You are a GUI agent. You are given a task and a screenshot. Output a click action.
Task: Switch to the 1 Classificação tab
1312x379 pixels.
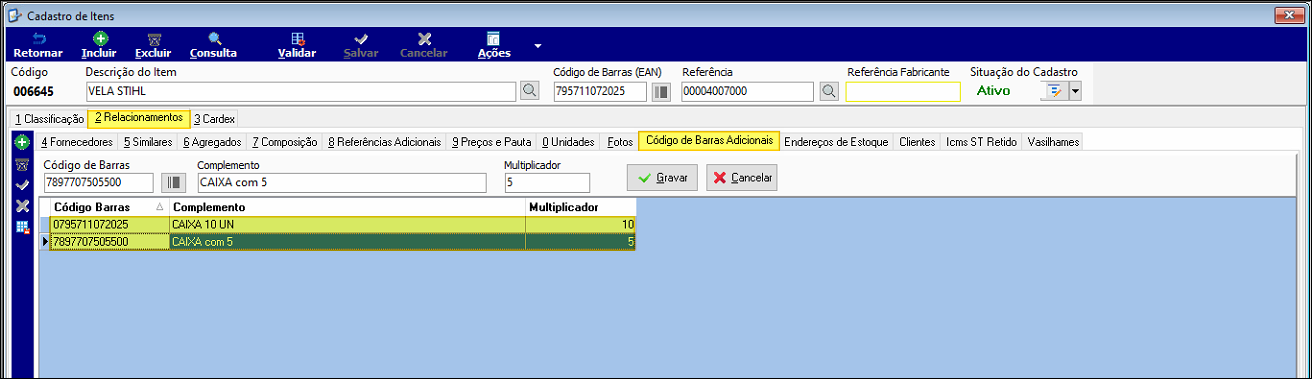click(49, 118)
